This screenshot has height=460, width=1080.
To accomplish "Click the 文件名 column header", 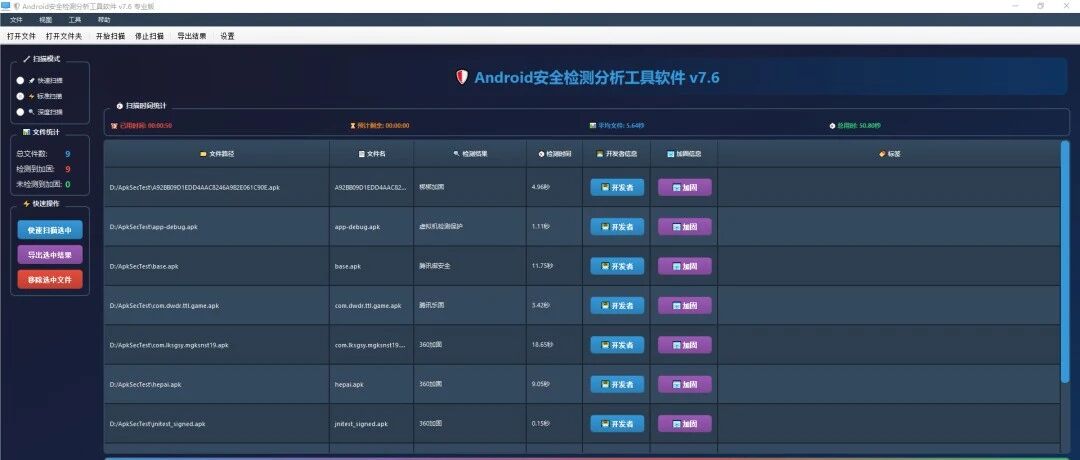I will click(372, 154).
